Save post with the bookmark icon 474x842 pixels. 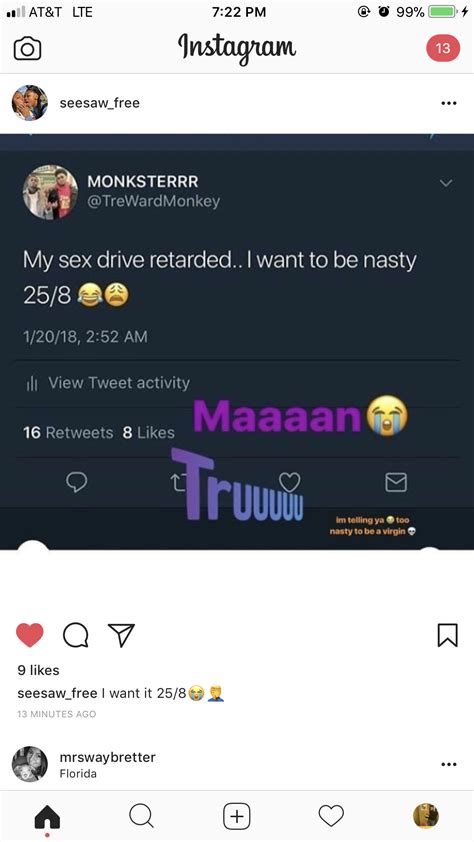pyautogui.click(x=448, y=635)
